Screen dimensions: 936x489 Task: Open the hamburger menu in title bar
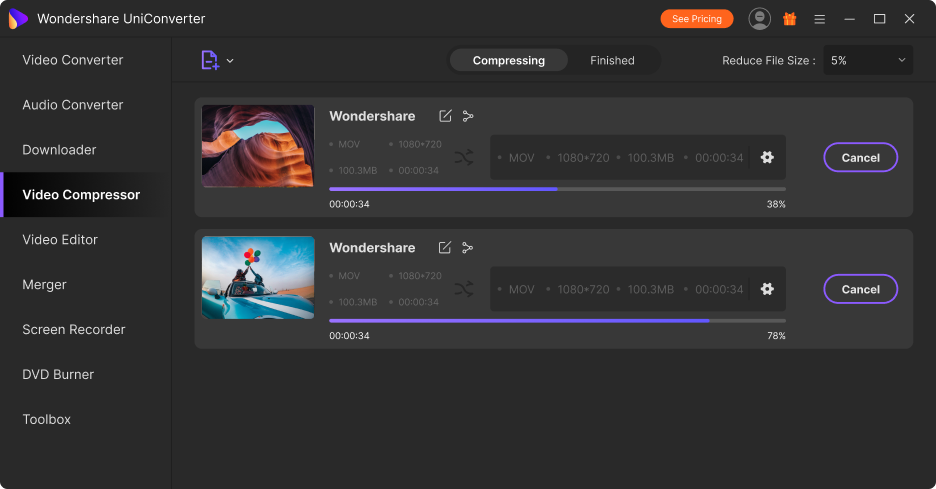(x=820, y=19)
